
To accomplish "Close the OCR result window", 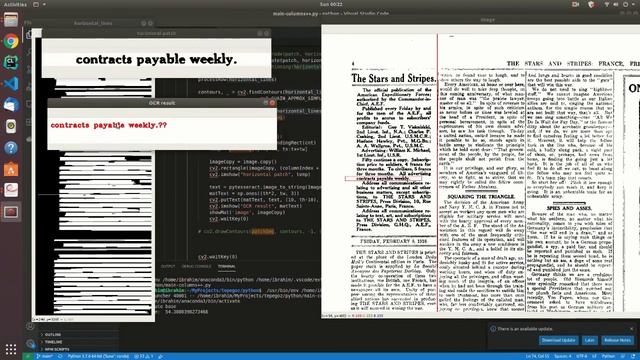I will click(273, 103).
